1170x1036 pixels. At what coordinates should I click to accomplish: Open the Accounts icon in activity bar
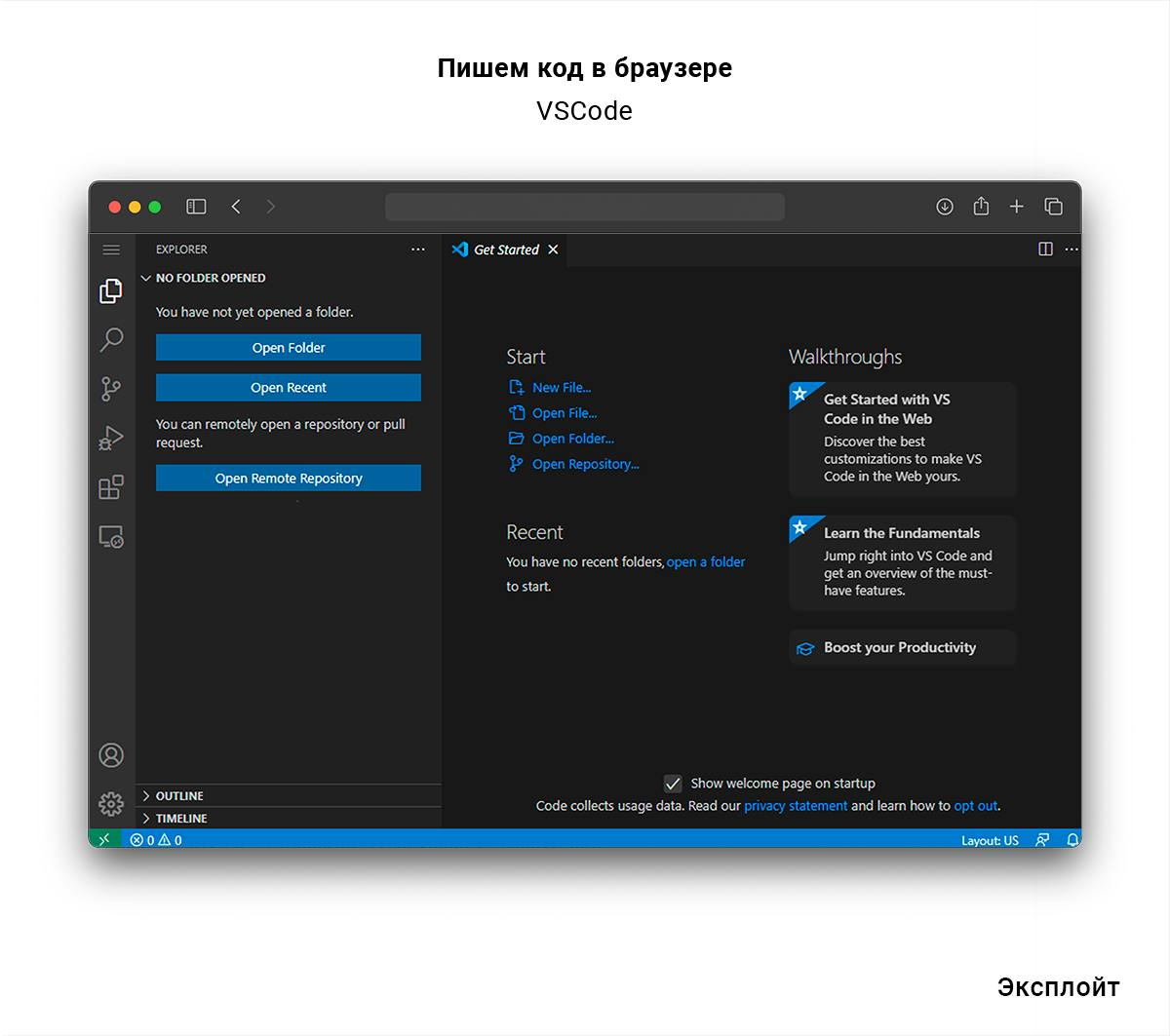click(x=111, y=754)
